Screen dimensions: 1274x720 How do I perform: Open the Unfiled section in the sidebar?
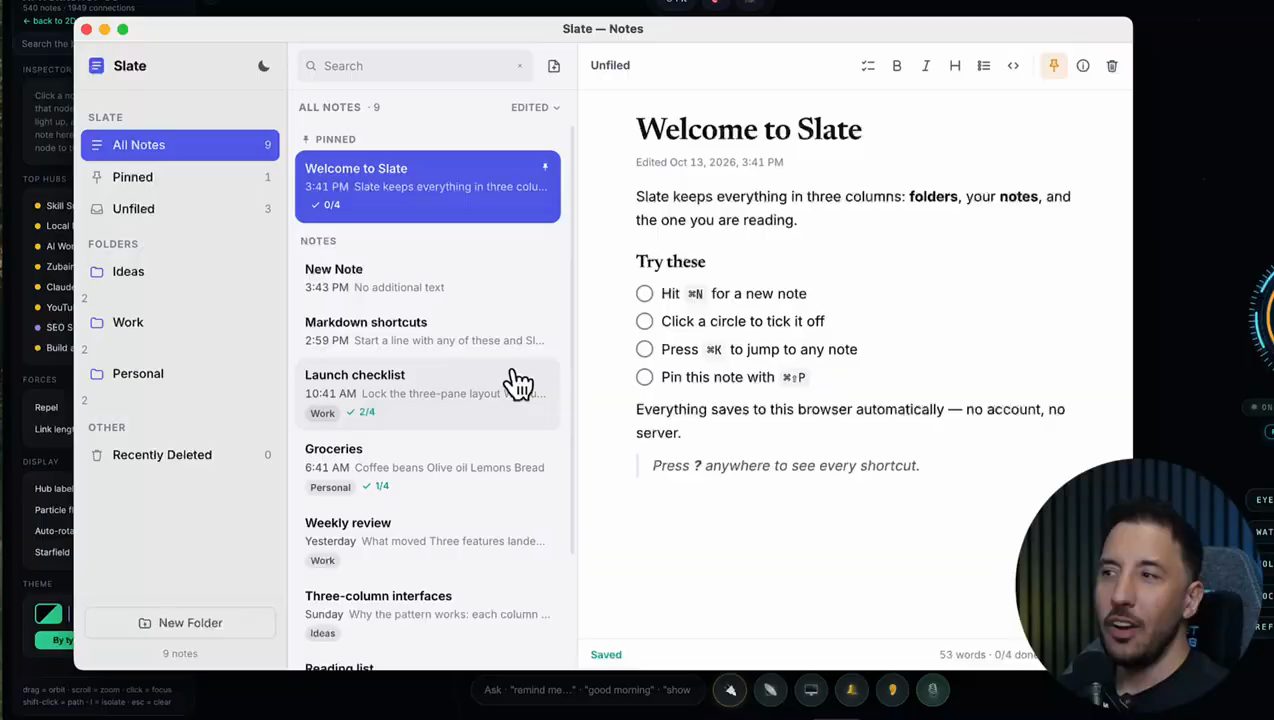(x=180, y=209)
